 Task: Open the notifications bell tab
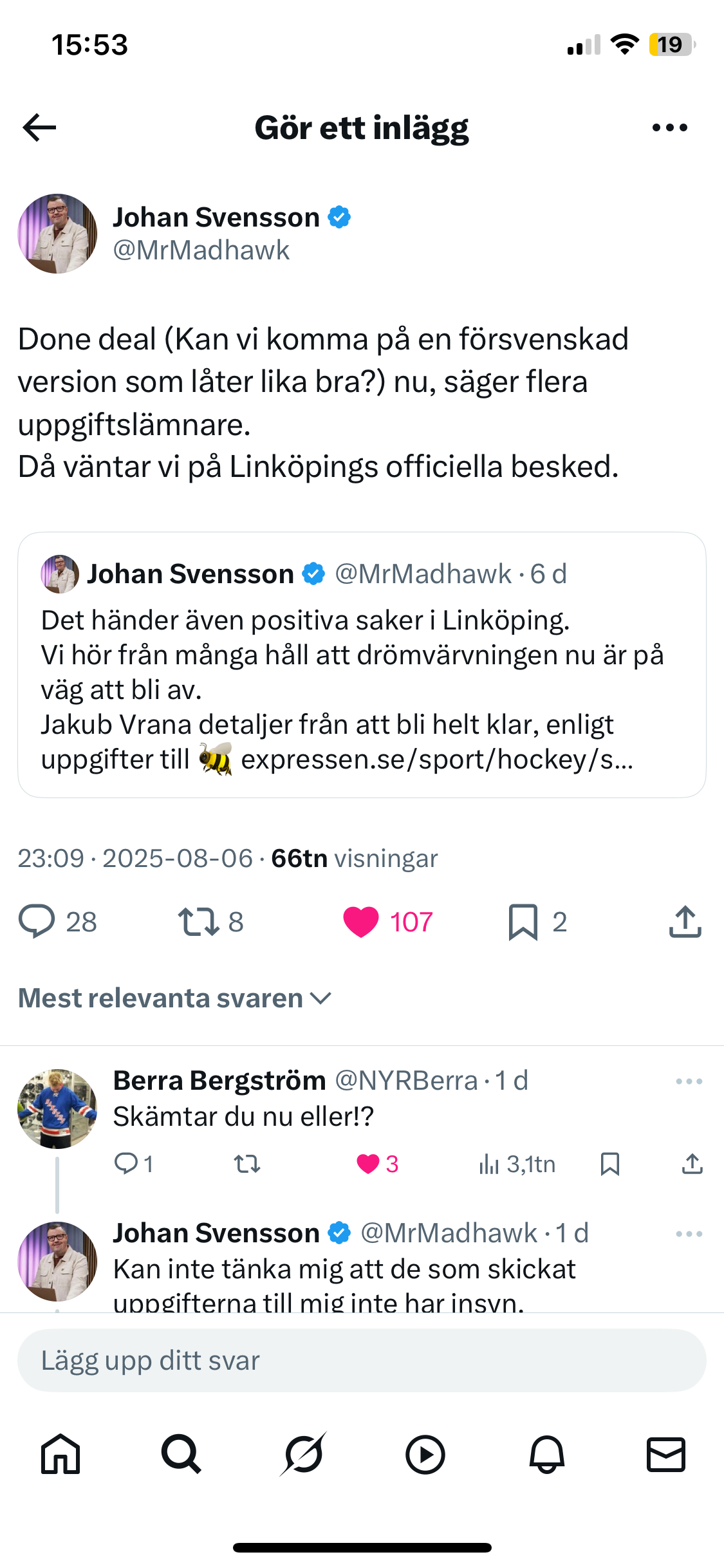click(546, 1454)
